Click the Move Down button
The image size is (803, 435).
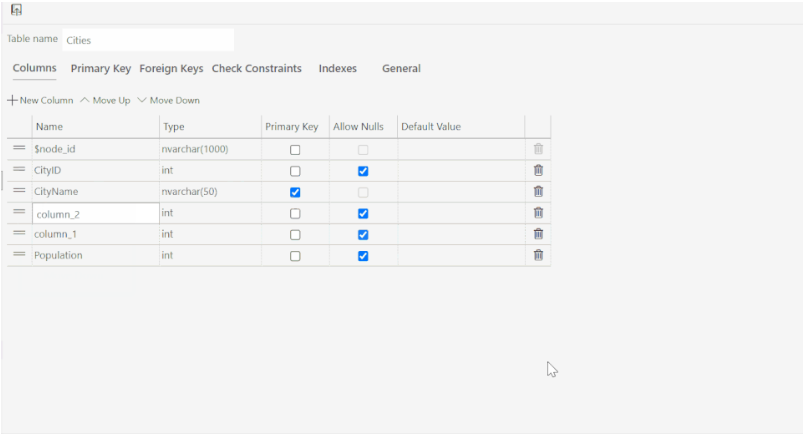[168, 100]
